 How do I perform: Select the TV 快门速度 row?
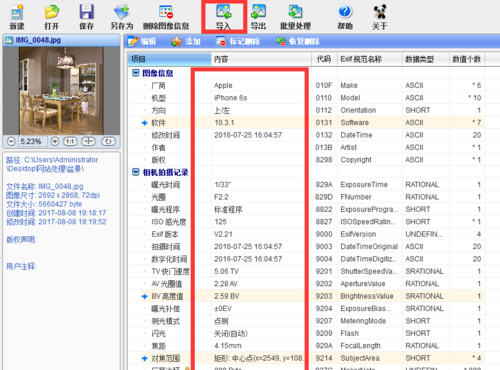coord(307,271)
